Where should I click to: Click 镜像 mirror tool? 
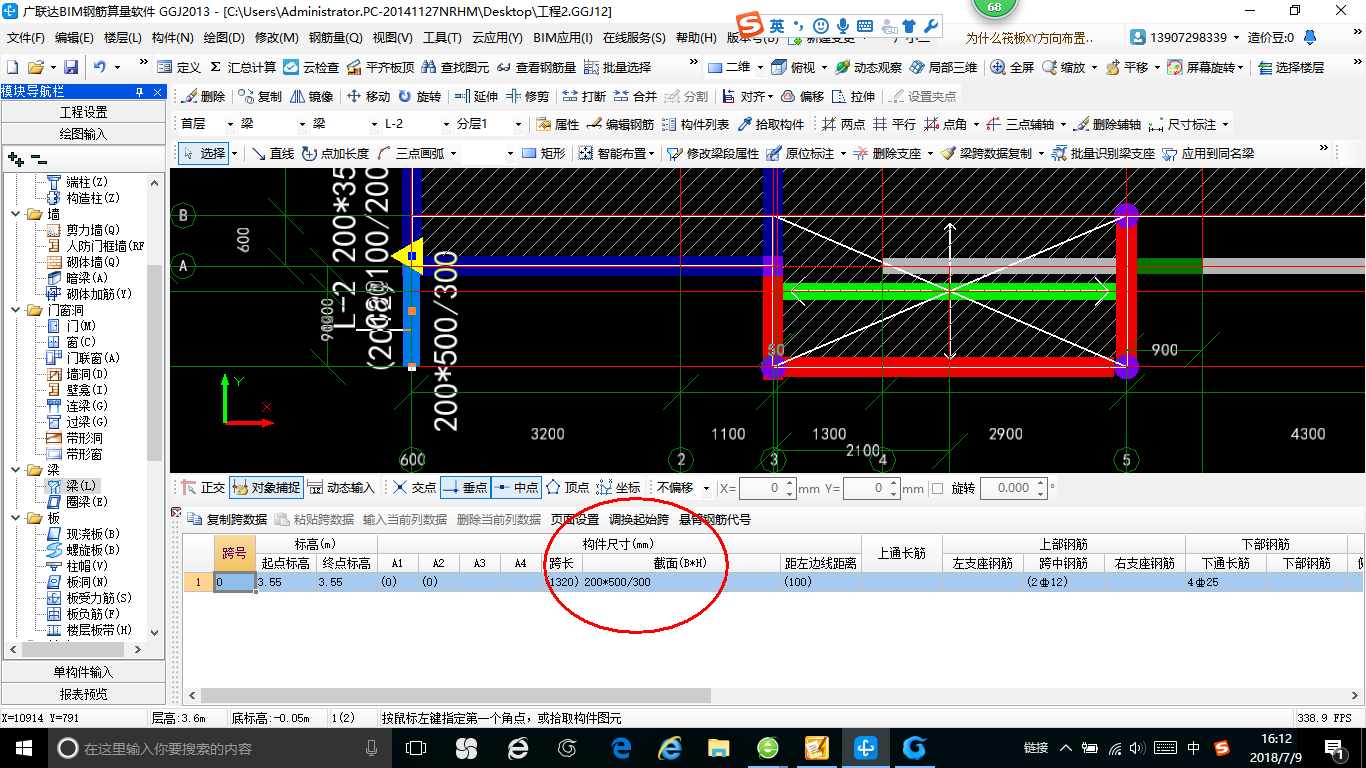311,97
